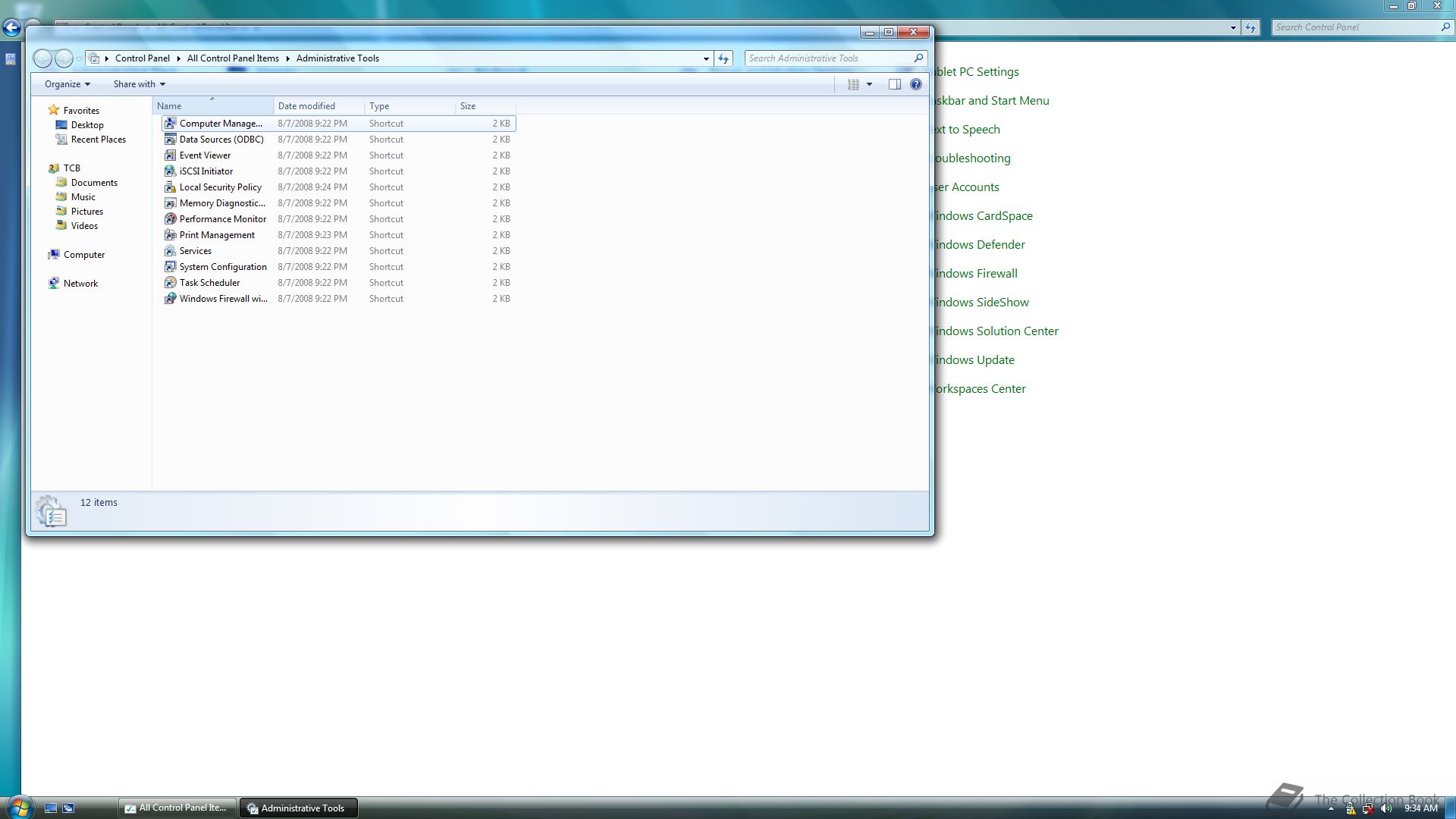Open the Organize dropdown menu

tap(67, 84)
